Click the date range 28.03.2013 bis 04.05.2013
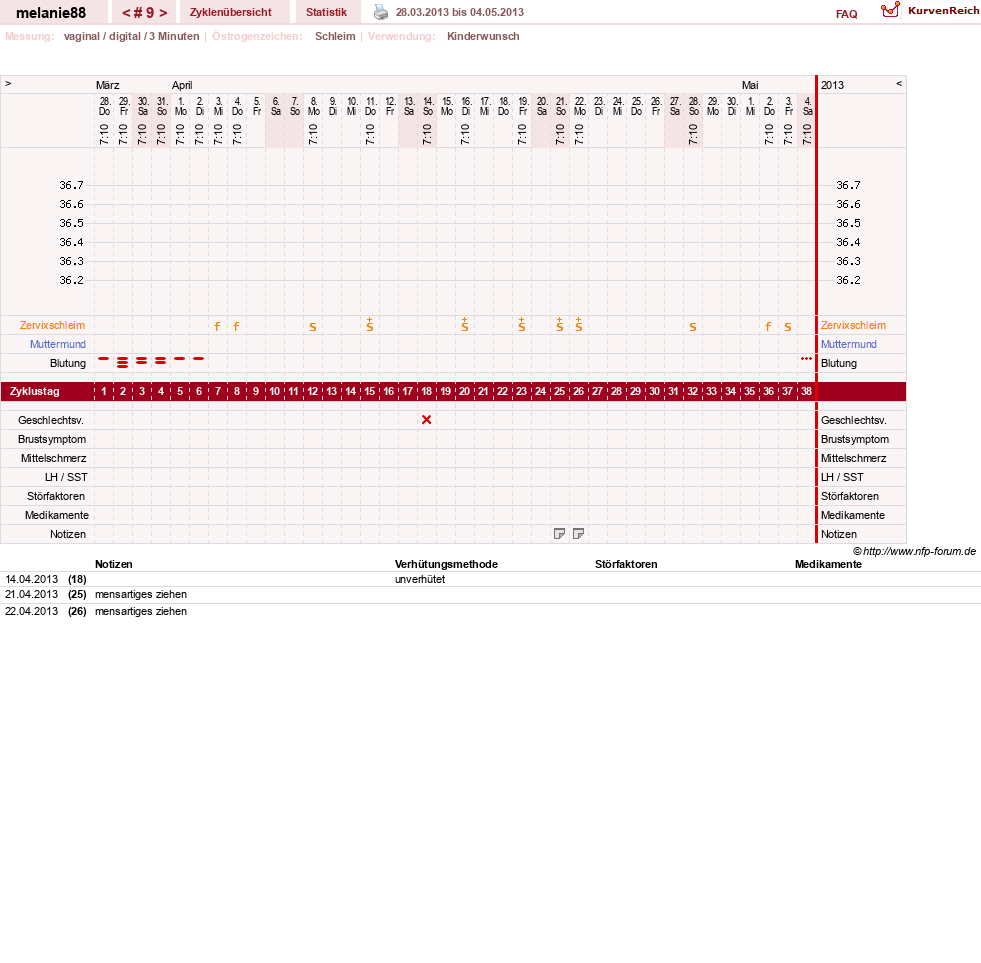Viewport: 981px width, 963px height. click(460, 12)
